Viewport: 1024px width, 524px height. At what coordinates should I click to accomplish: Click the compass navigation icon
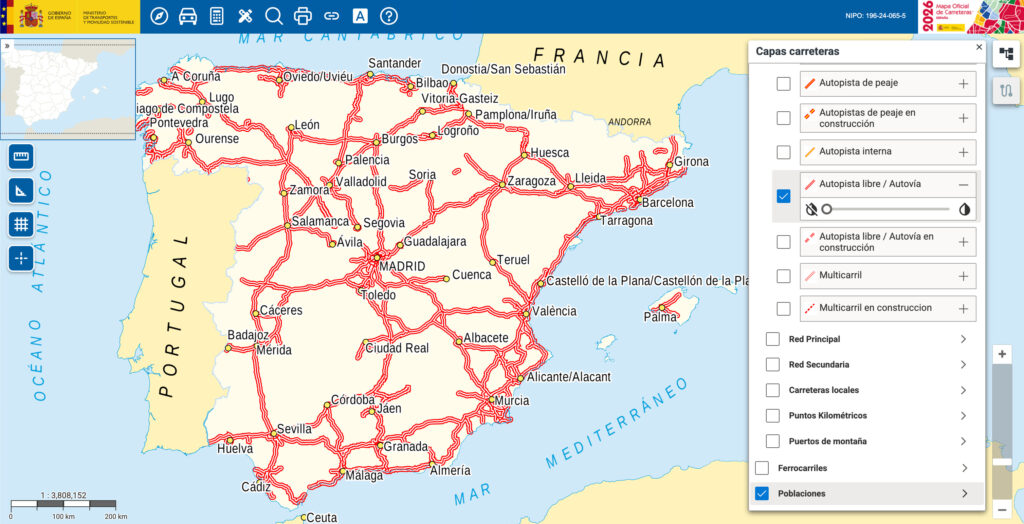point(159,16)
